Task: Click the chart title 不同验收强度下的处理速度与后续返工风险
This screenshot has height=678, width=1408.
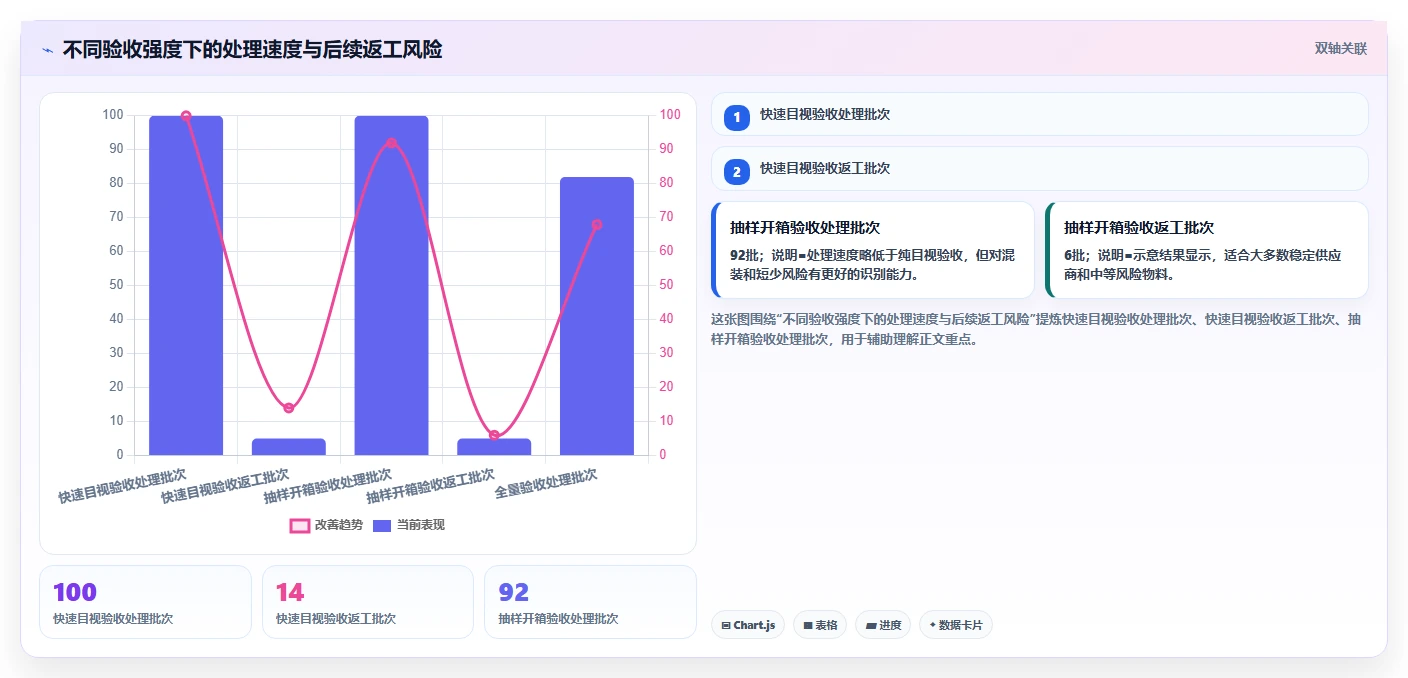Action: coord(252,50)
